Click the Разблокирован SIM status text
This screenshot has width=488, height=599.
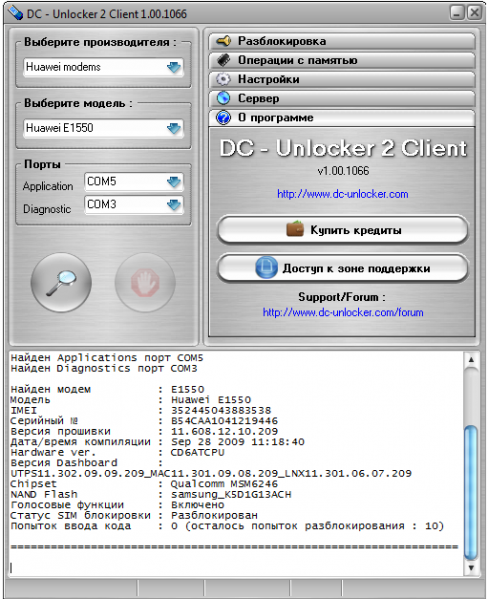tap(214, 515)
